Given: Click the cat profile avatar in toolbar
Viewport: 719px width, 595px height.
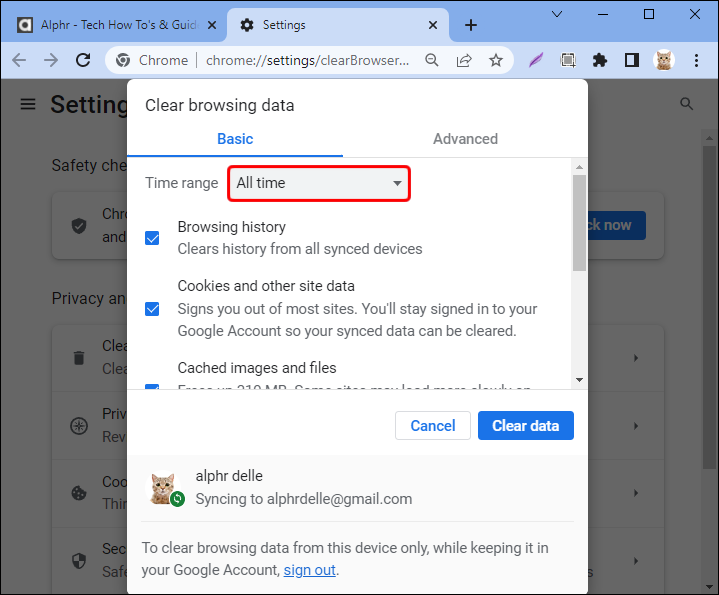Looking at the screenshot, I should [x=664, y=60].
